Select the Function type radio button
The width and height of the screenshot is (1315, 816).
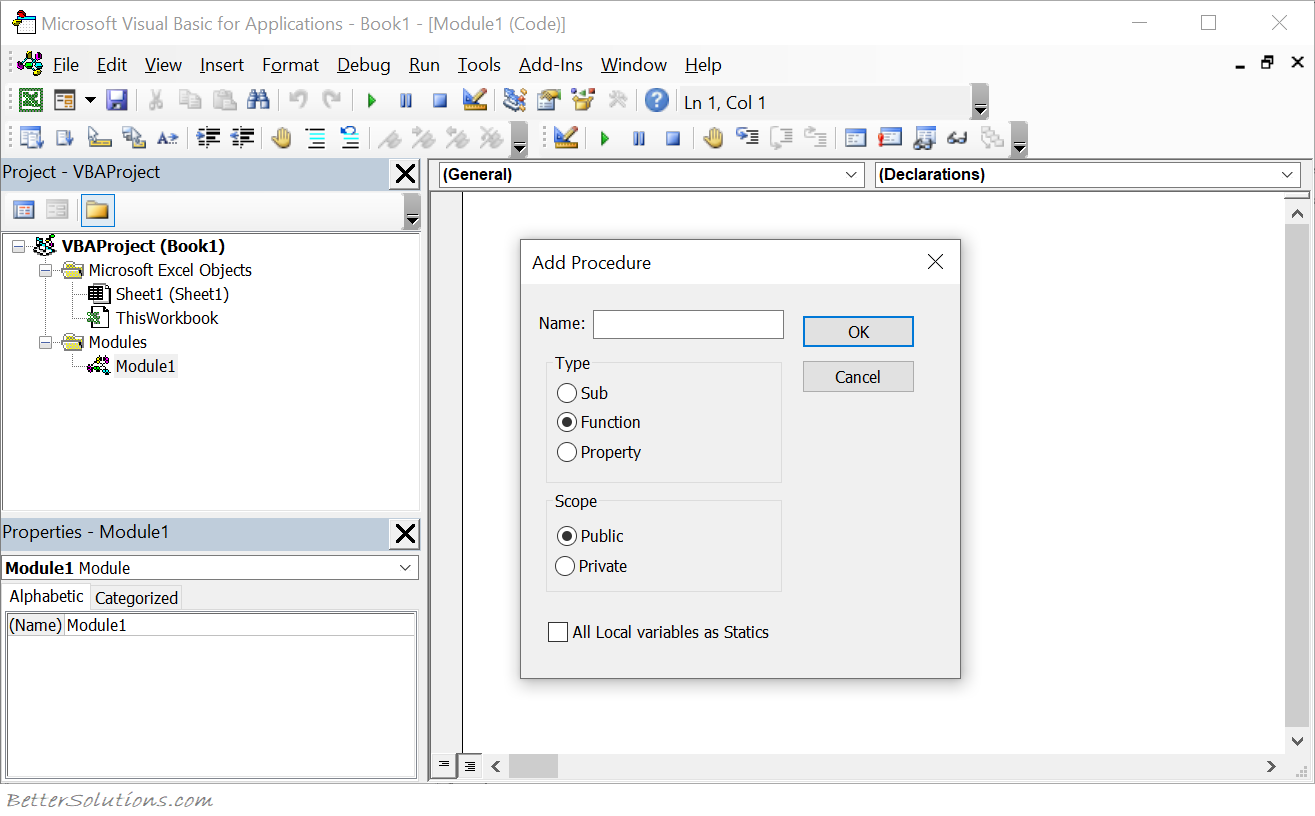click(567, 422)
